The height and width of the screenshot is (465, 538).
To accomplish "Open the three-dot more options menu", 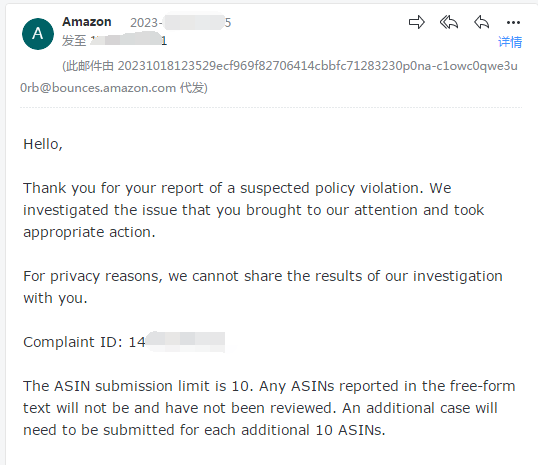I will pyautogui.click(x=513, y=23).
